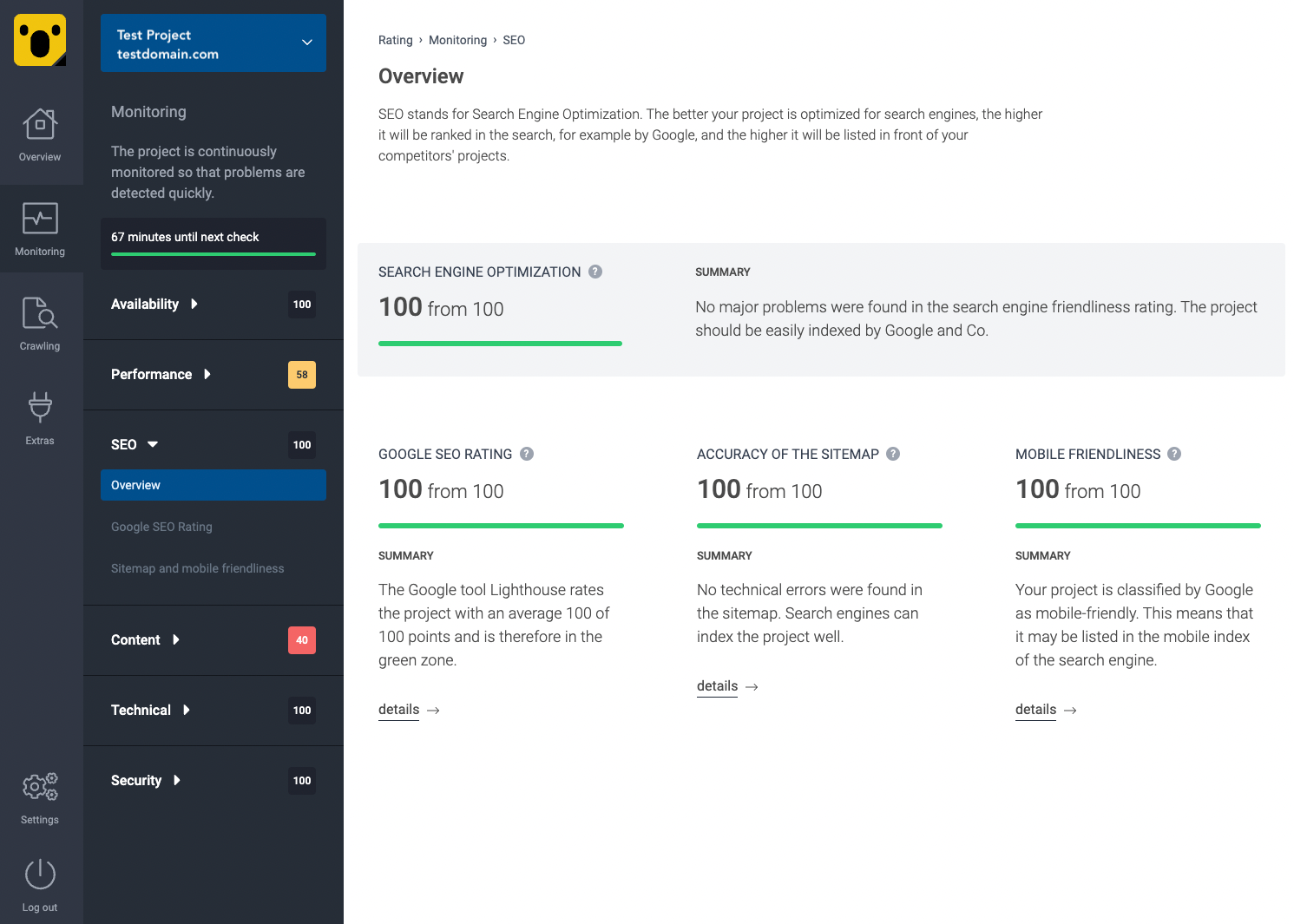Click the app logo in top-left corner

tap(39, 40)
